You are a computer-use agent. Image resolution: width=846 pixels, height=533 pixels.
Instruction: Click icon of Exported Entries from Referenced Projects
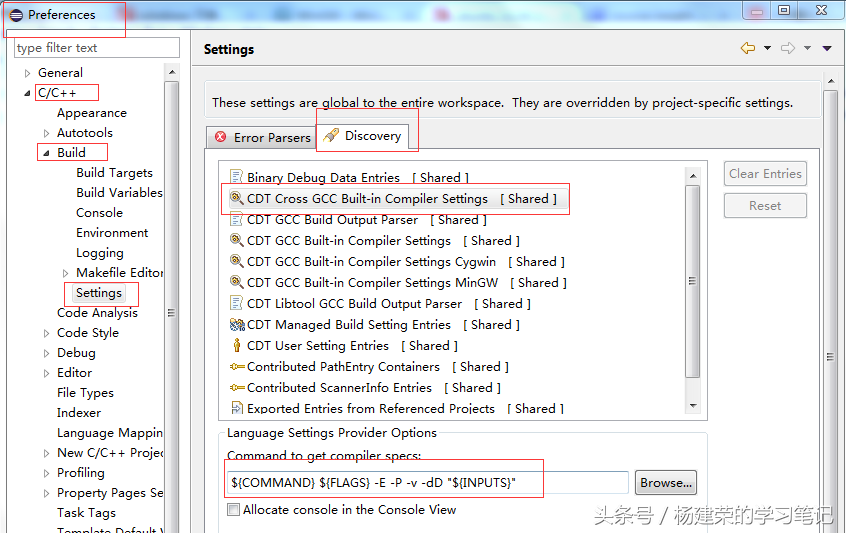click(x=236, y=408)
